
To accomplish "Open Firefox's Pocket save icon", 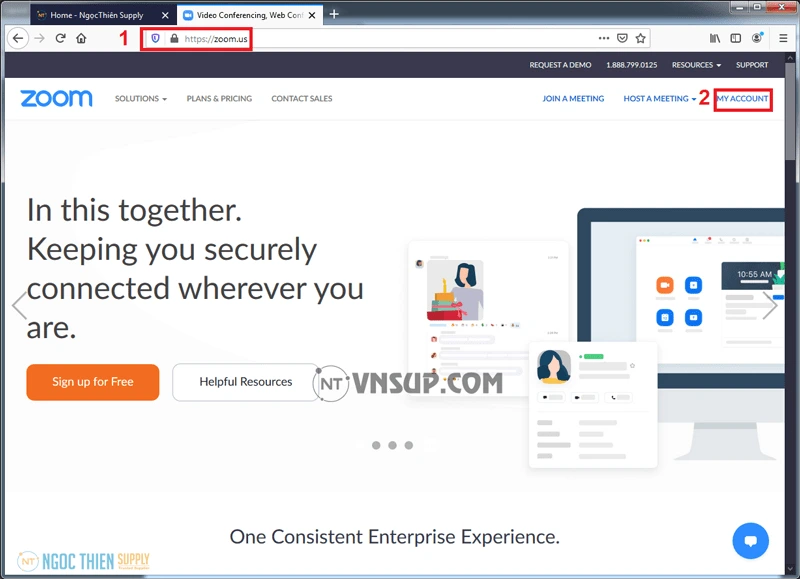I will [622, 38].
